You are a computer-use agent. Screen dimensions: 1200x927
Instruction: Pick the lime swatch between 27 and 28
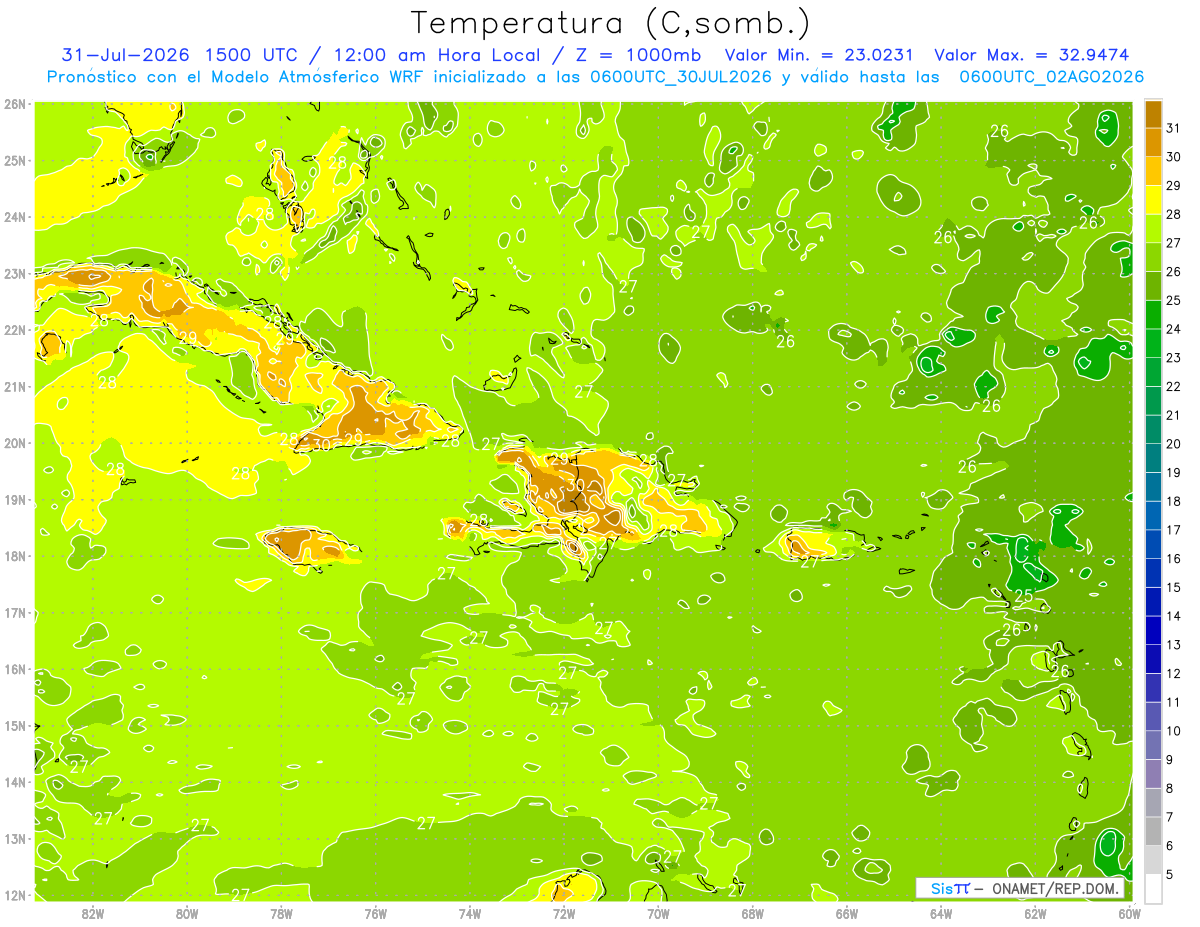(1153, 228)
